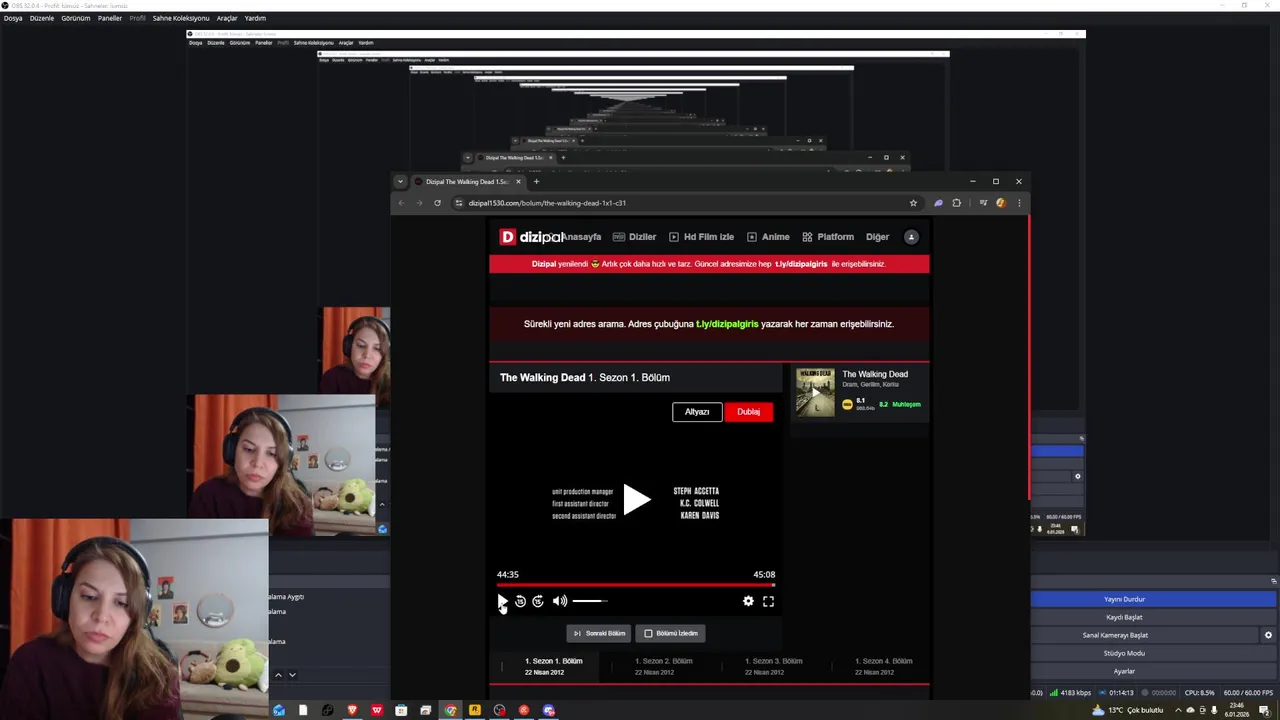1280x720 pixels.
Task: Play the video with the bottom-bar play icon
Action: pyautogui.click(x=502, y=601)
